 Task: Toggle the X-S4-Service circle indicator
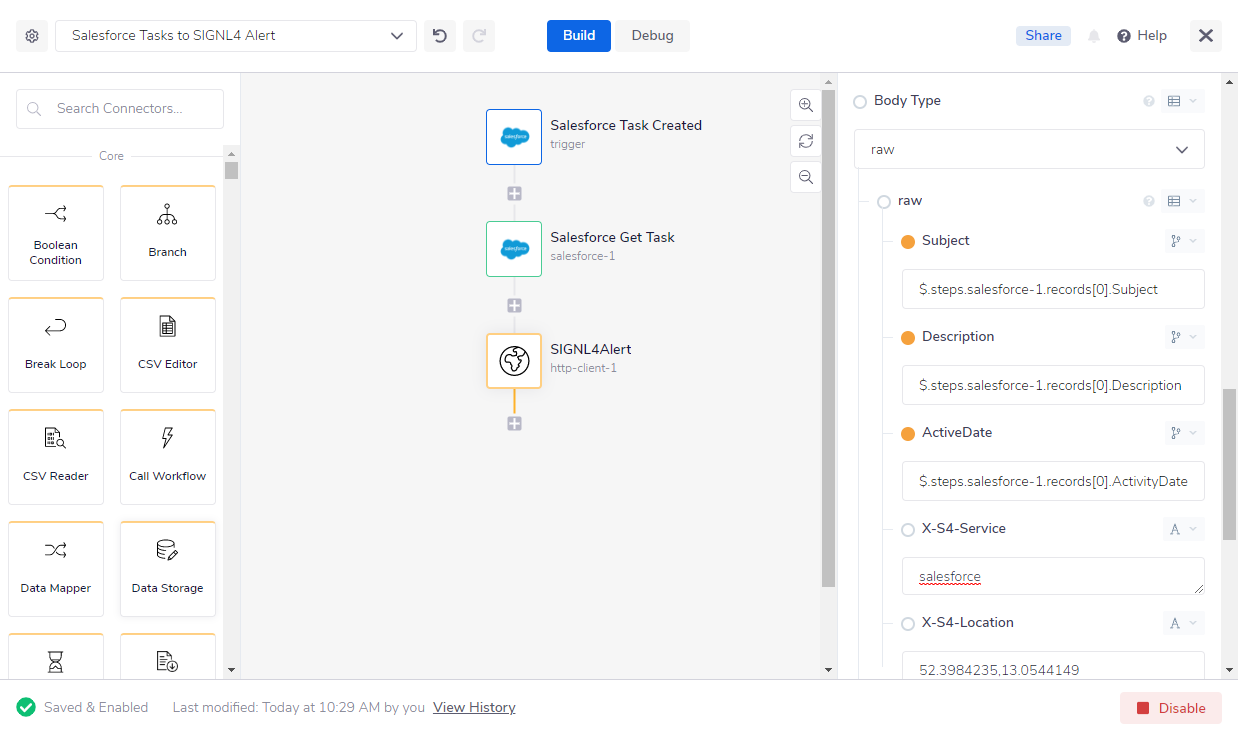click(908, 530)
